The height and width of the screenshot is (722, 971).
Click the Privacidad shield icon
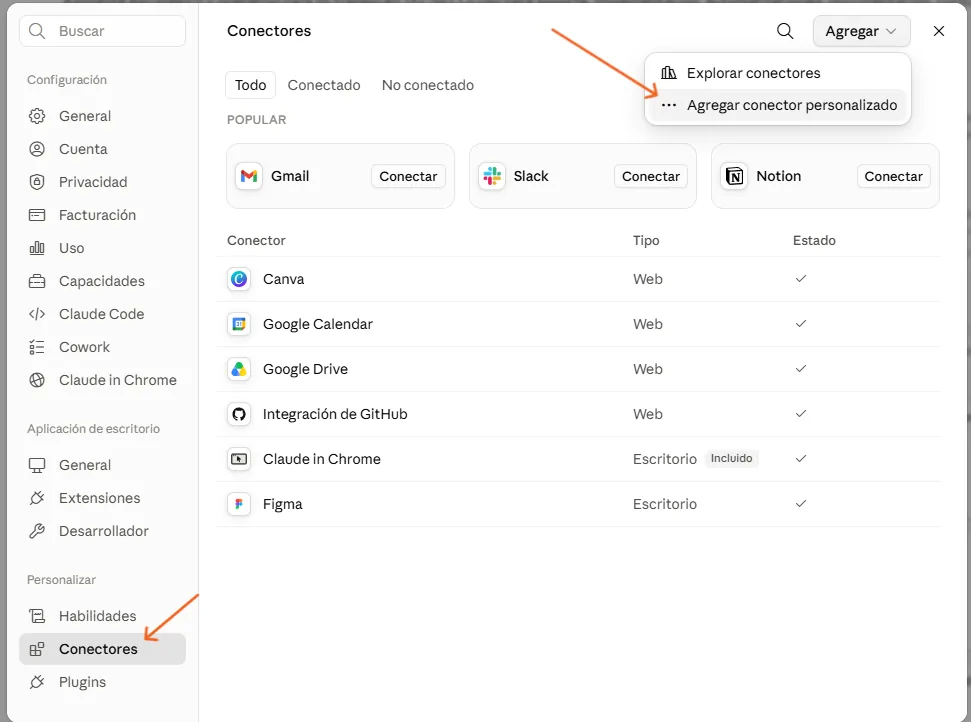(37, 182)
